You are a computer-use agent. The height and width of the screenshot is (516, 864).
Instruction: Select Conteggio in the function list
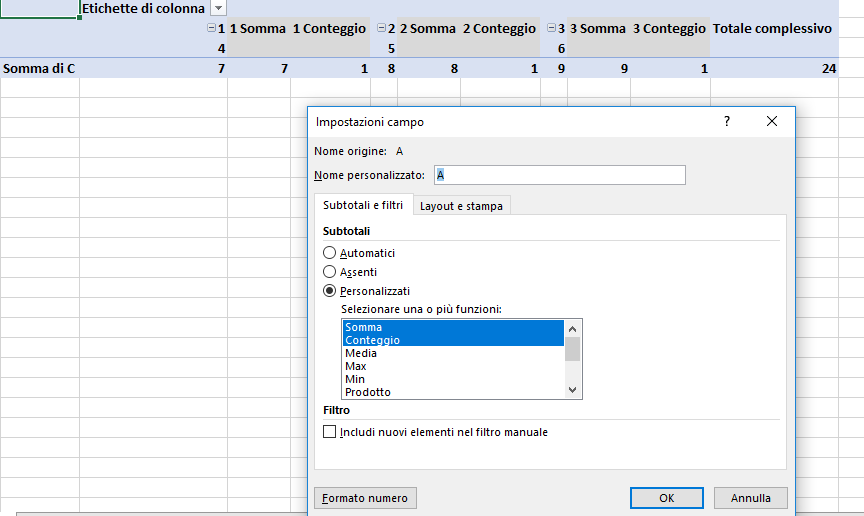(453, 340)
